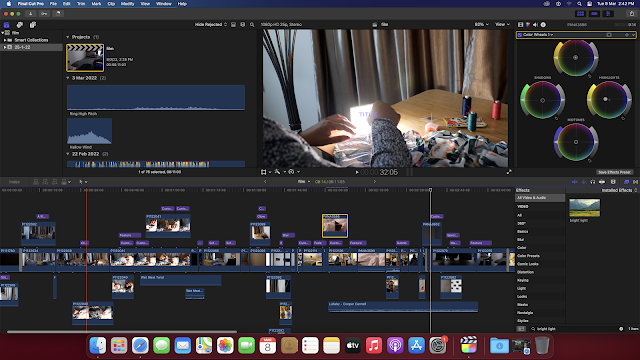
Task: Open Launchpad from the Dock
Action: pos(119,346)
